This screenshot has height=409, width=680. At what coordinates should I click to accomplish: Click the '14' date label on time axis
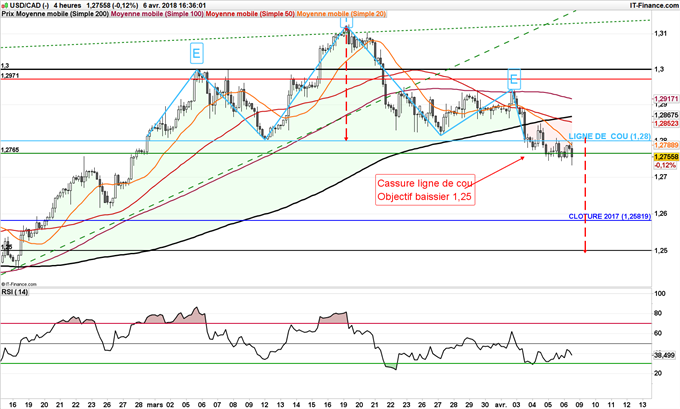[x=296, y=405]
